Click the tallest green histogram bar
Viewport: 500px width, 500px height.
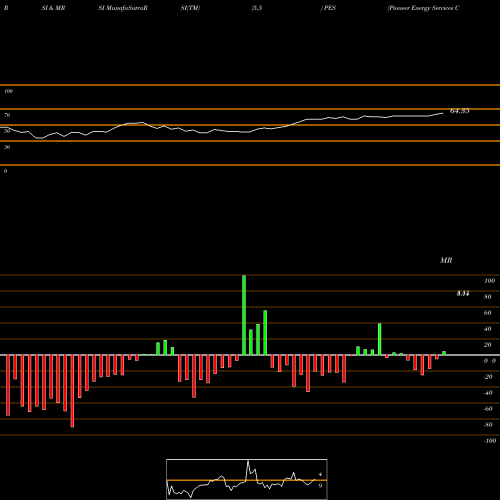[244, 315]
